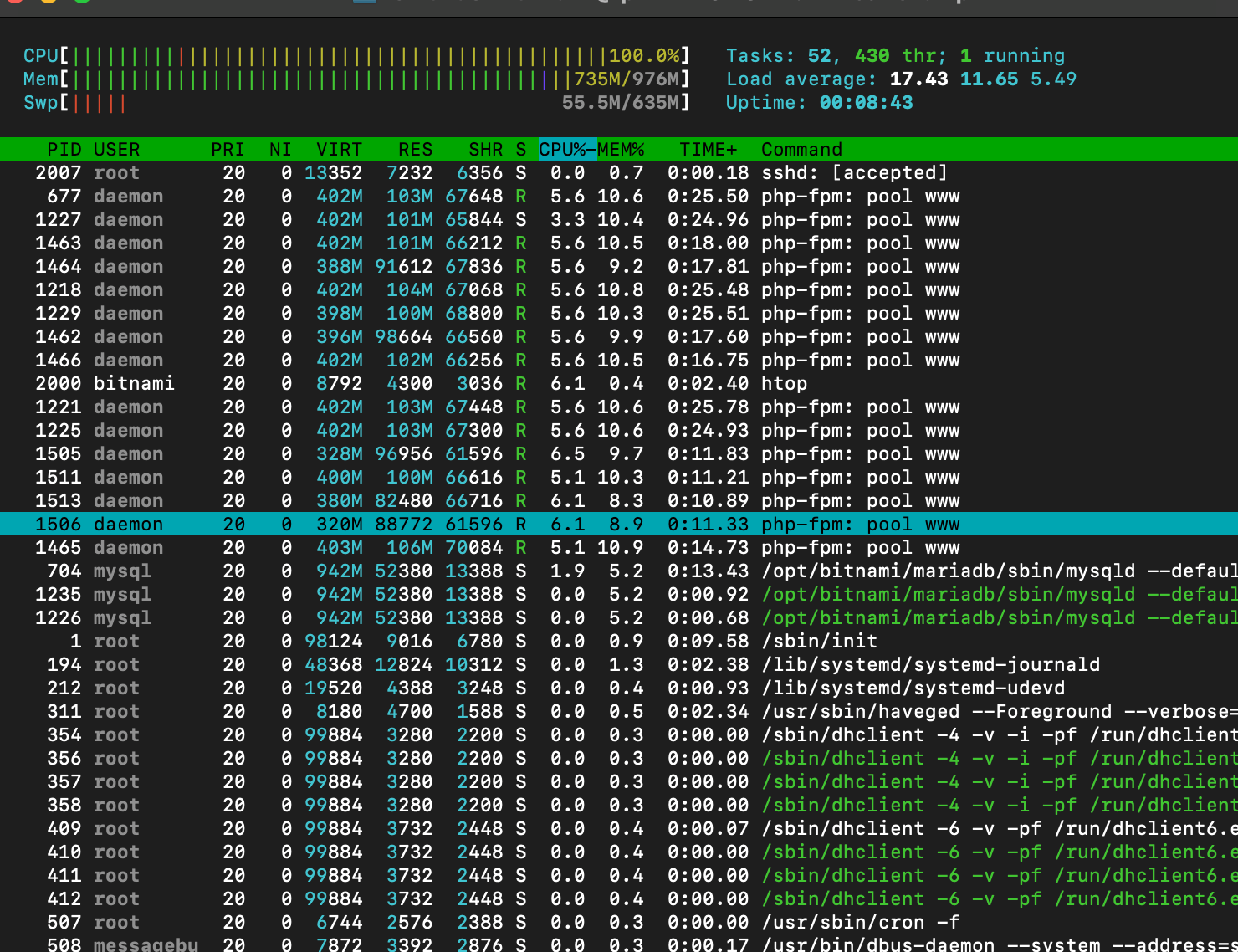This screenshot has width=1238, height=952.
Task: Click the highlighted PID 1506 row
Action: click(x=619, y=524)
